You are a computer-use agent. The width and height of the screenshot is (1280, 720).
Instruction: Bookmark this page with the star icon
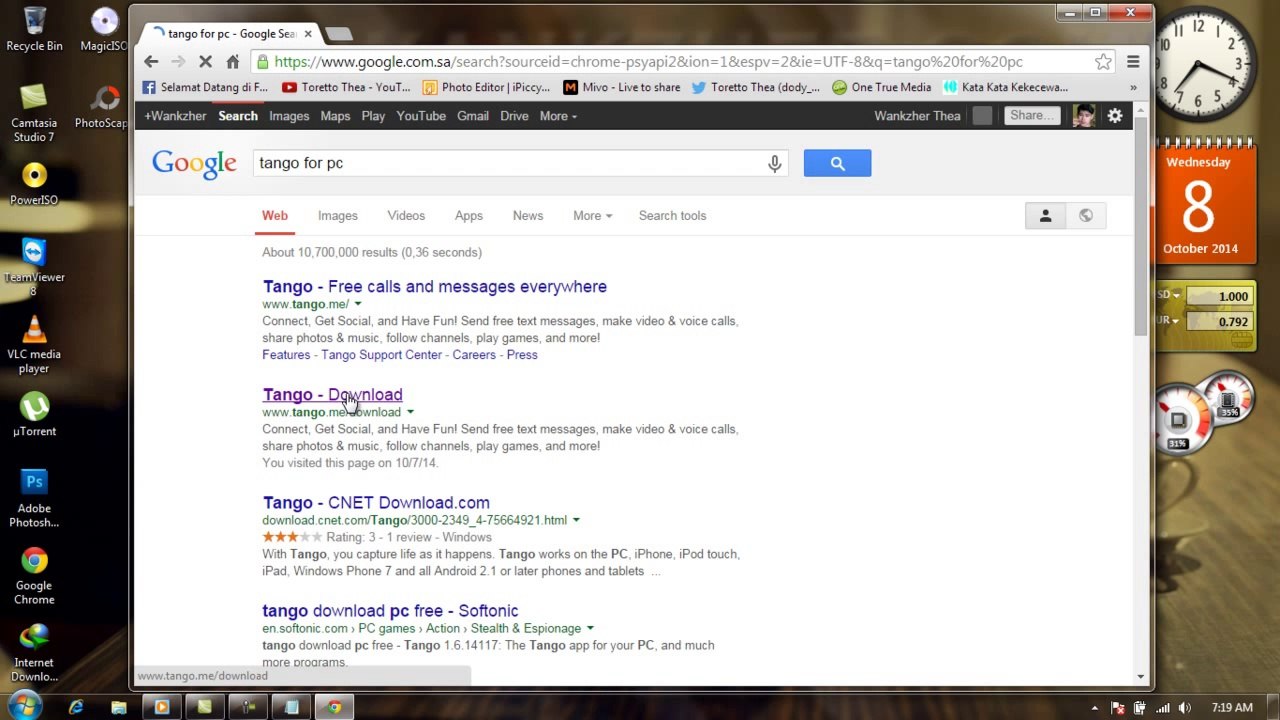coord(1103,62)
